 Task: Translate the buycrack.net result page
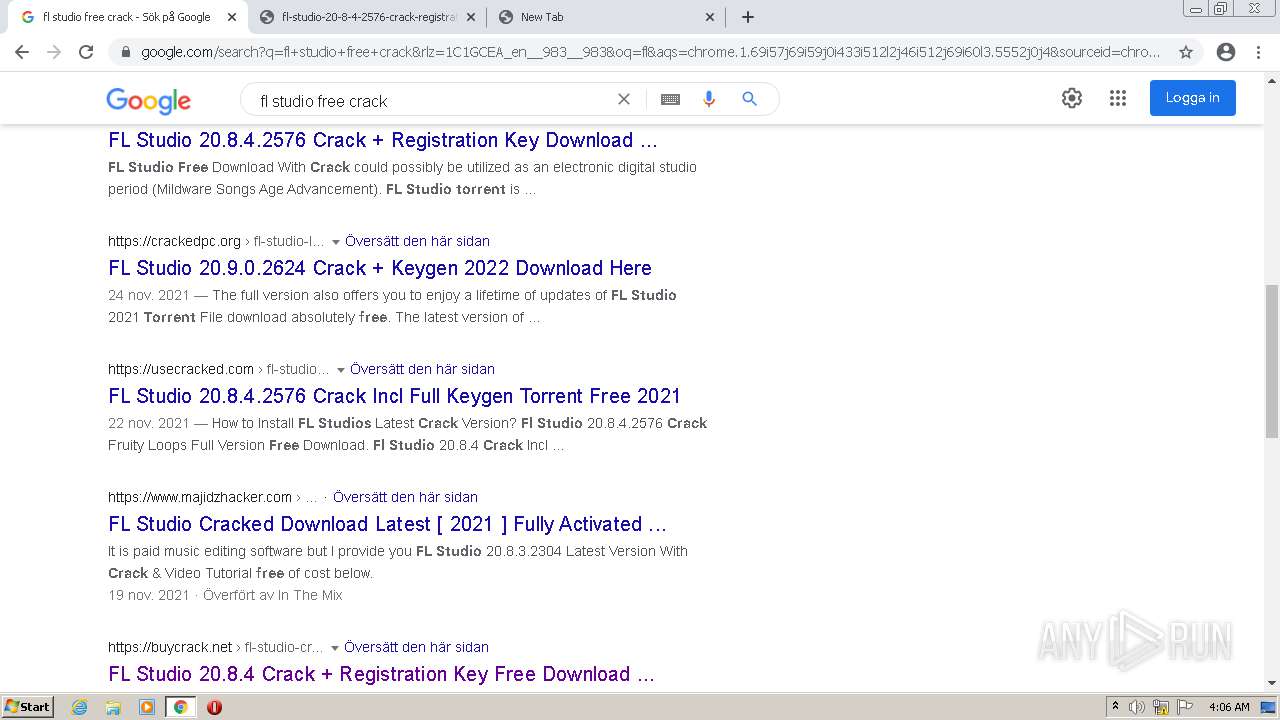click(416, 647)
